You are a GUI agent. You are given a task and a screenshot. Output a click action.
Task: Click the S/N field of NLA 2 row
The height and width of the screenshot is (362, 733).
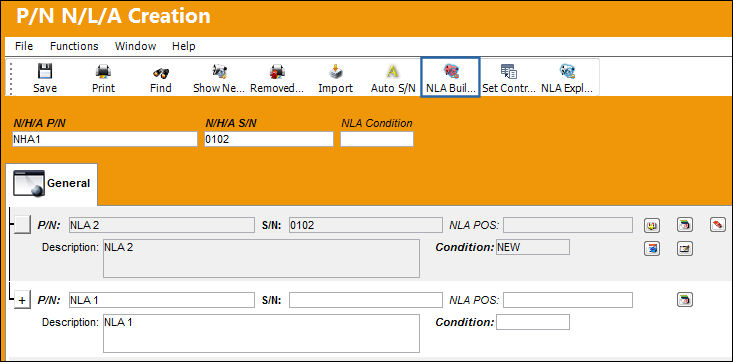(x=366, y=225)
